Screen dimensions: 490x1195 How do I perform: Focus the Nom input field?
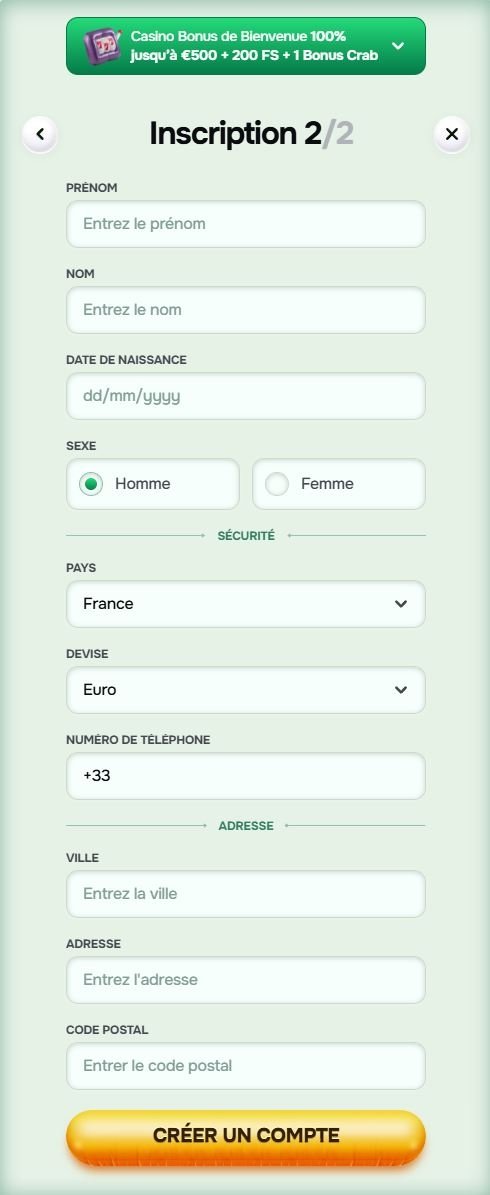245,310
